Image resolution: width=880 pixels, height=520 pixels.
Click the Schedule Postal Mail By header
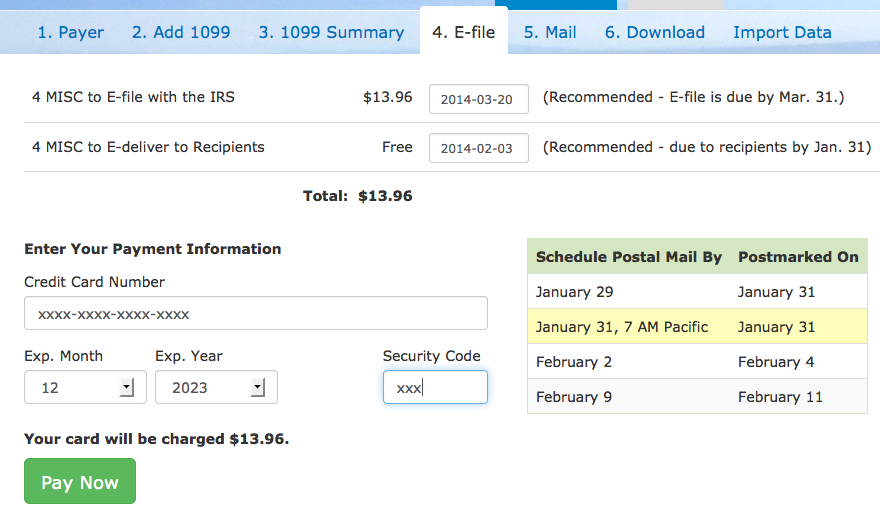tap(629, 257)
